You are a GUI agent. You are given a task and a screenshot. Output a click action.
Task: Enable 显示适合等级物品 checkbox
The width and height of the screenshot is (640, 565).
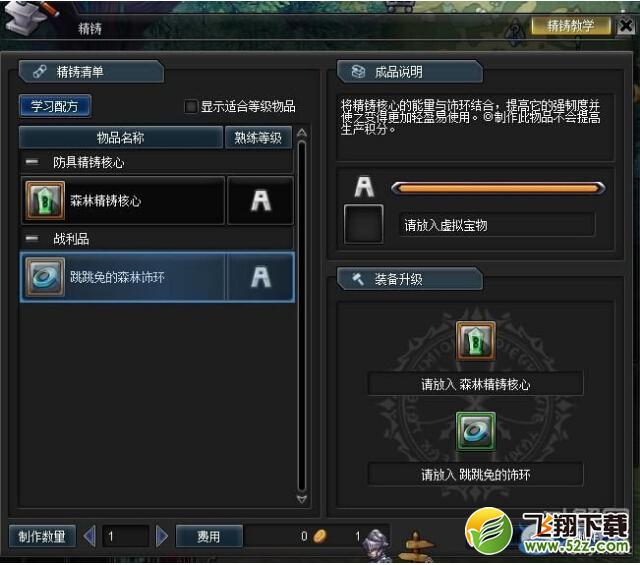[x=191, y=107]
